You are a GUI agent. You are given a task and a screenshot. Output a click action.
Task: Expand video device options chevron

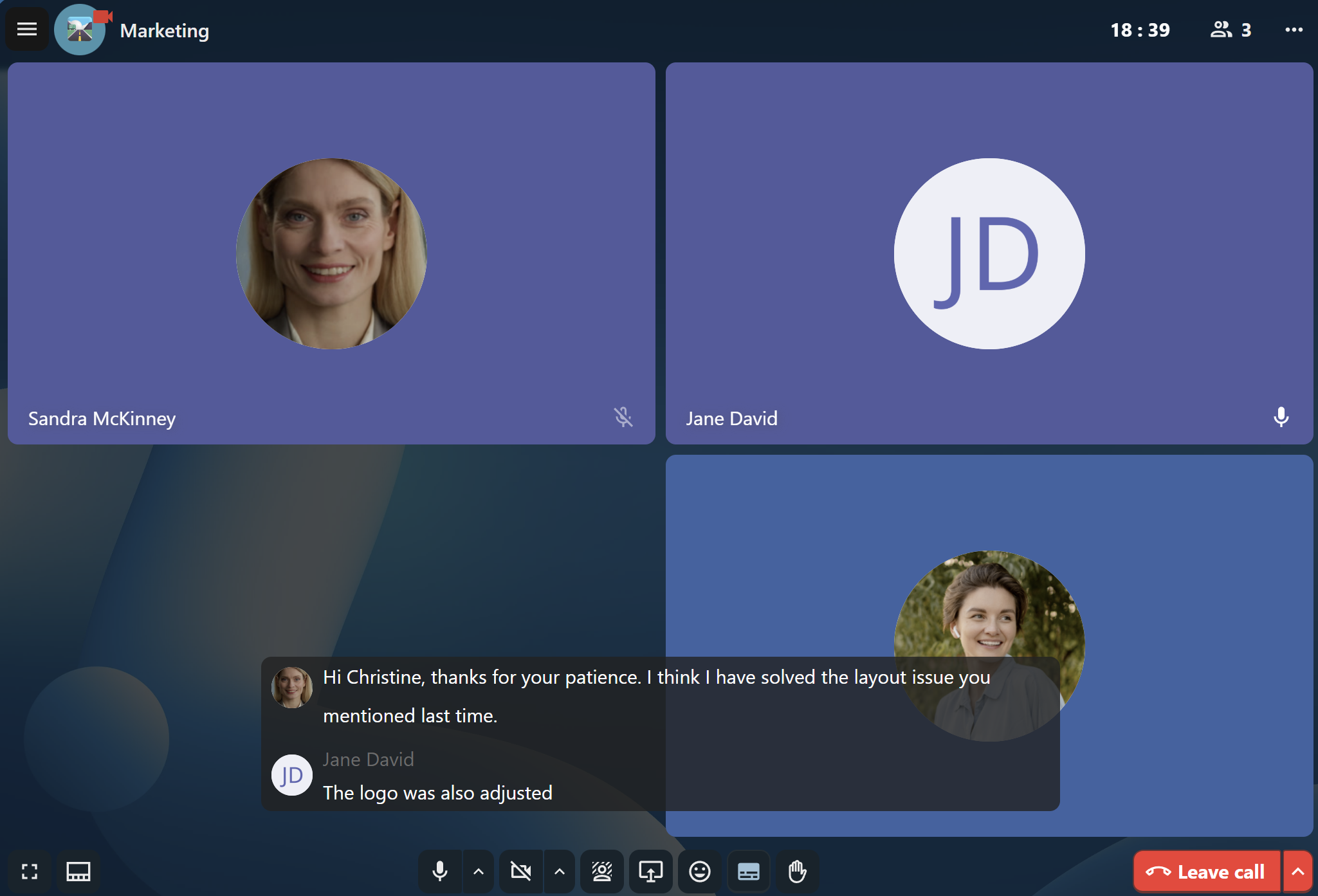[560, 872]
